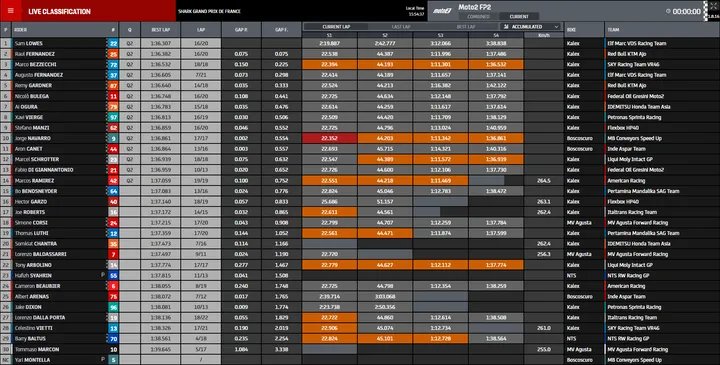Click the S3 sector column header

(440, 35)
